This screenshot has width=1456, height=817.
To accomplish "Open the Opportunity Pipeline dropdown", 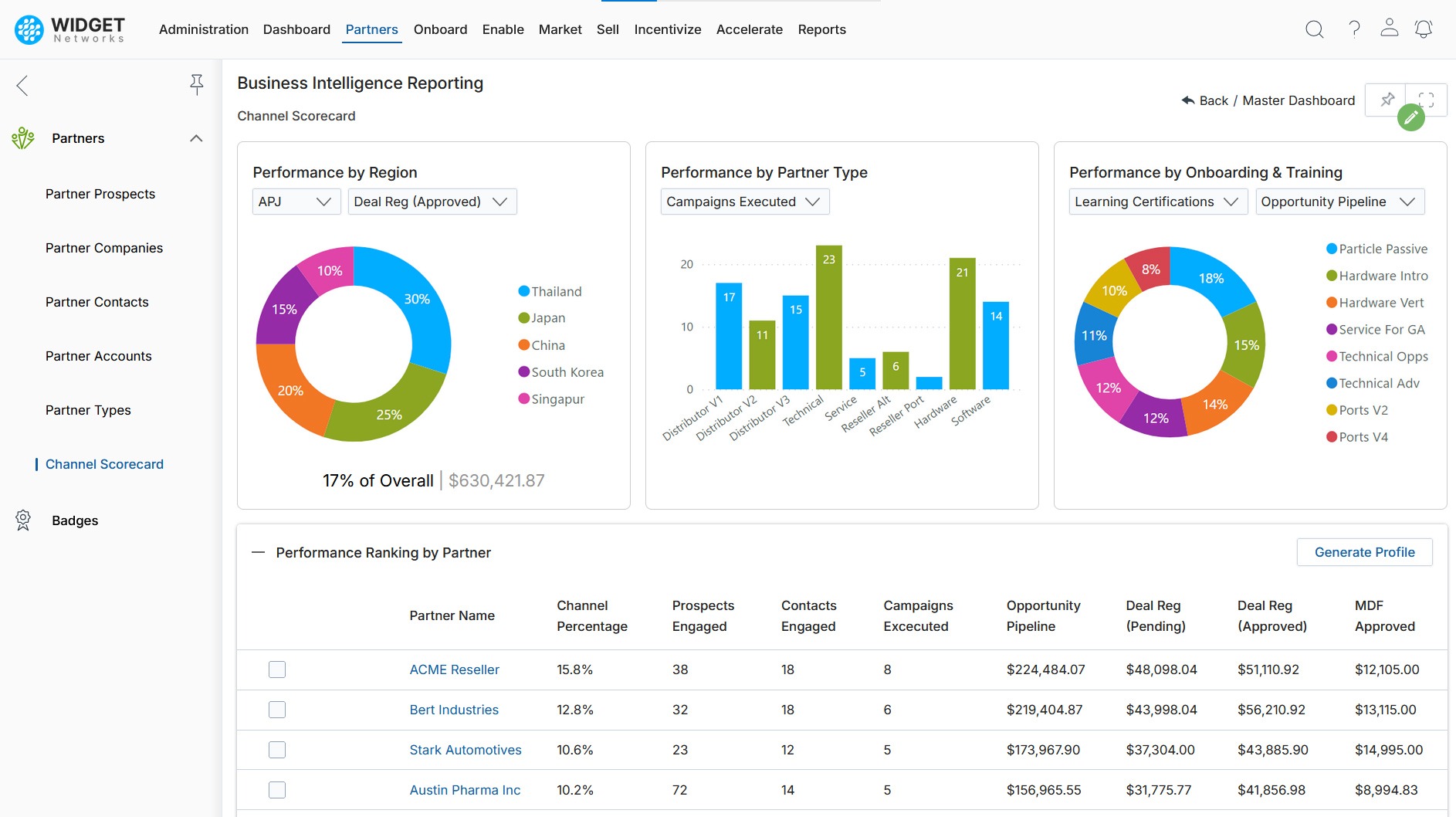I will 1340,202.
